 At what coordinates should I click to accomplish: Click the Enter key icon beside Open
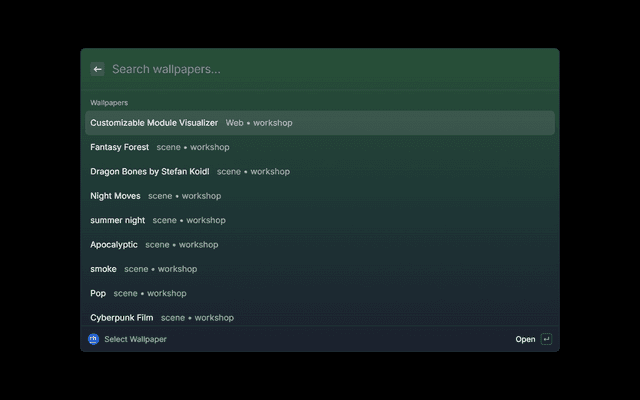[546, 339]
